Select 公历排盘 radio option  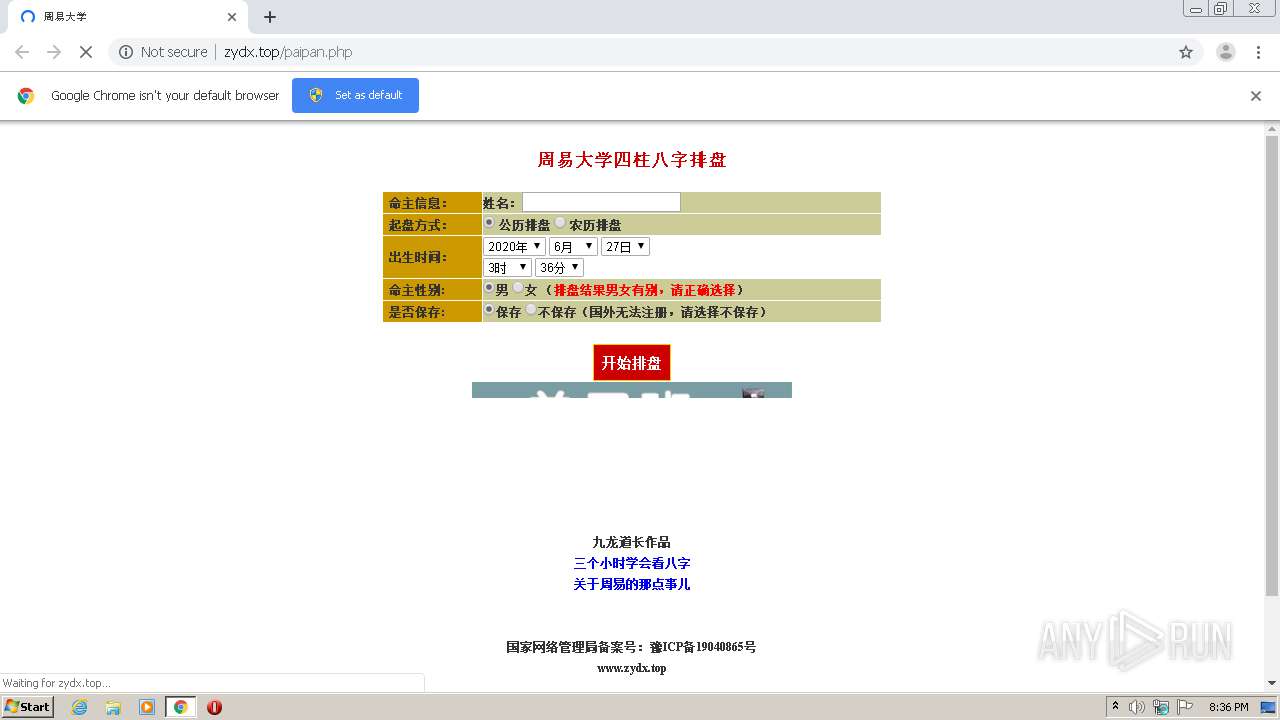(489, 223)
